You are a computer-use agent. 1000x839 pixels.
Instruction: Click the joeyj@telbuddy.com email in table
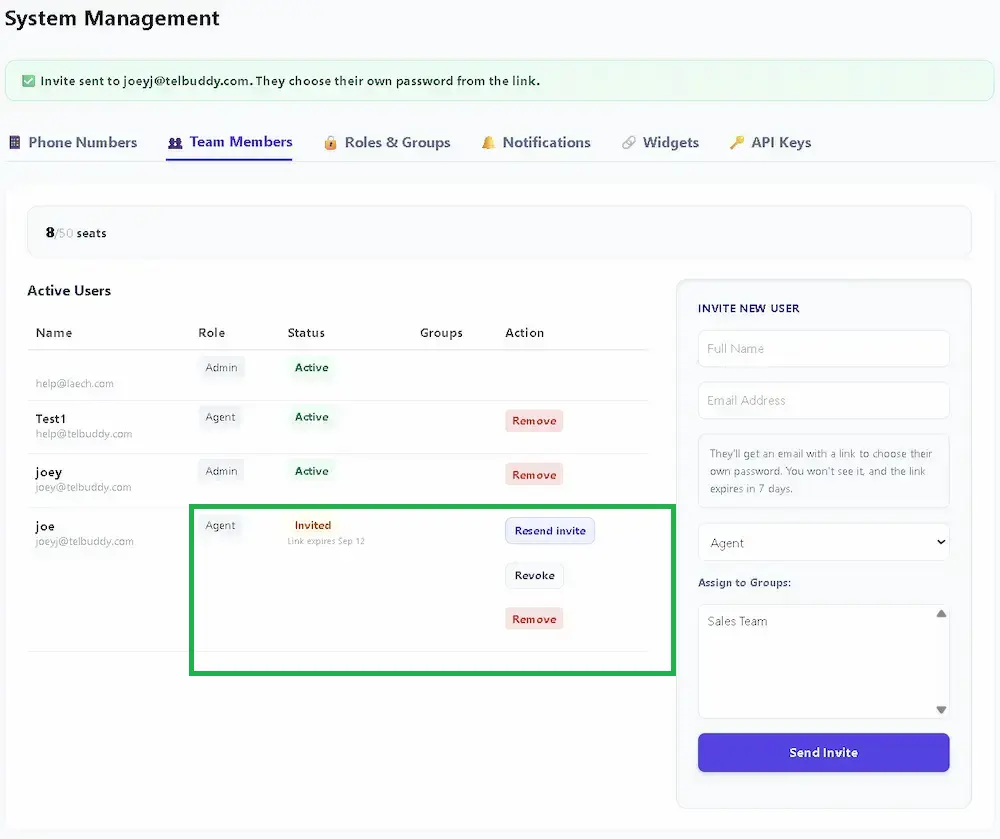tap(85, 541)
